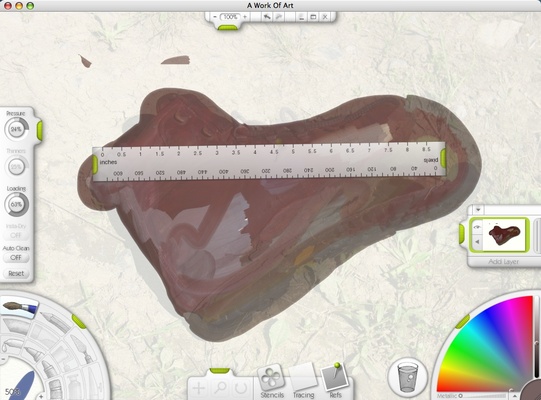Click the canvas zoom magnifier button
The height and width of the screenshot is (400, 541).
tap(220, 388)
